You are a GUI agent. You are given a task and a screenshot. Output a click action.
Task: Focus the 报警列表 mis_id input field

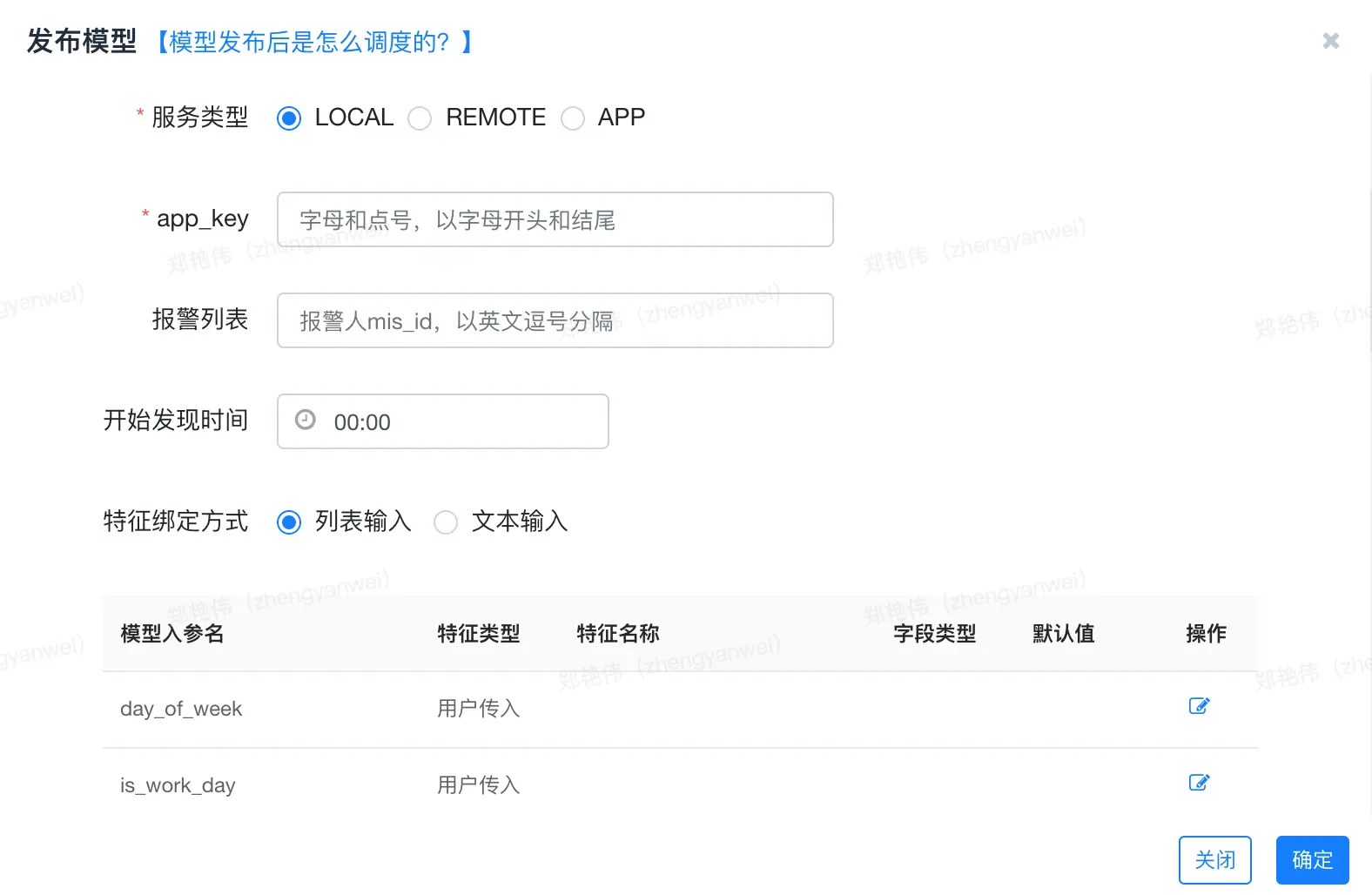(555, 320)
